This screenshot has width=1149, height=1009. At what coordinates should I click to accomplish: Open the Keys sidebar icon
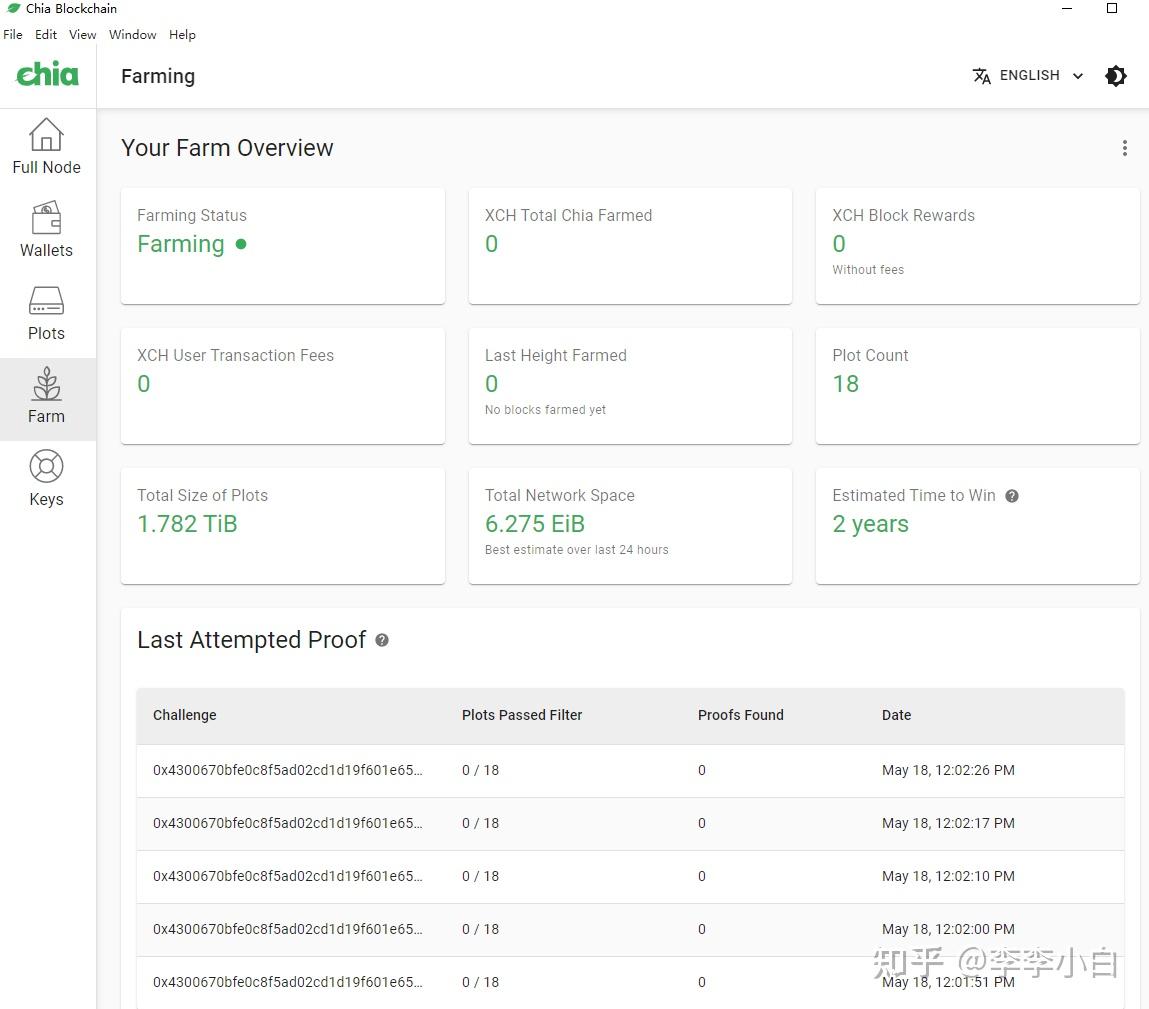pyautogui.click(x=46, y=467)
